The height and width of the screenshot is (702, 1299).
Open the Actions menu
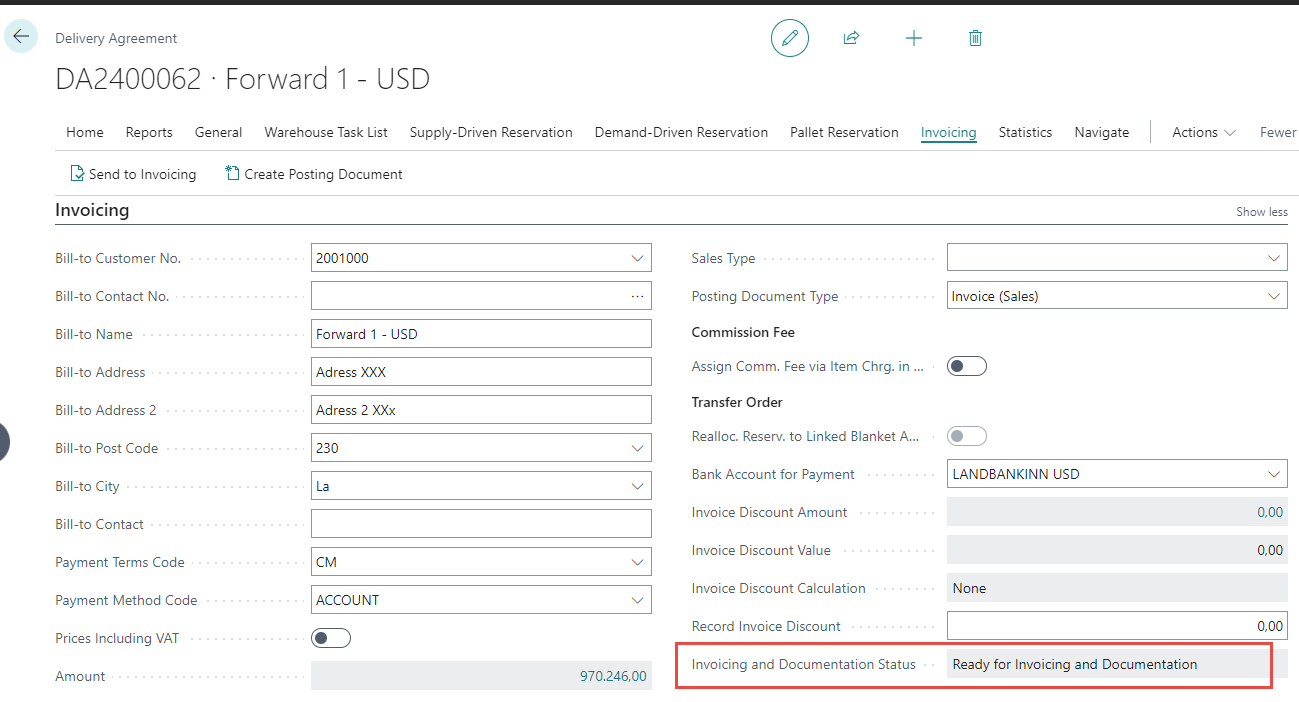(1203, 132)
